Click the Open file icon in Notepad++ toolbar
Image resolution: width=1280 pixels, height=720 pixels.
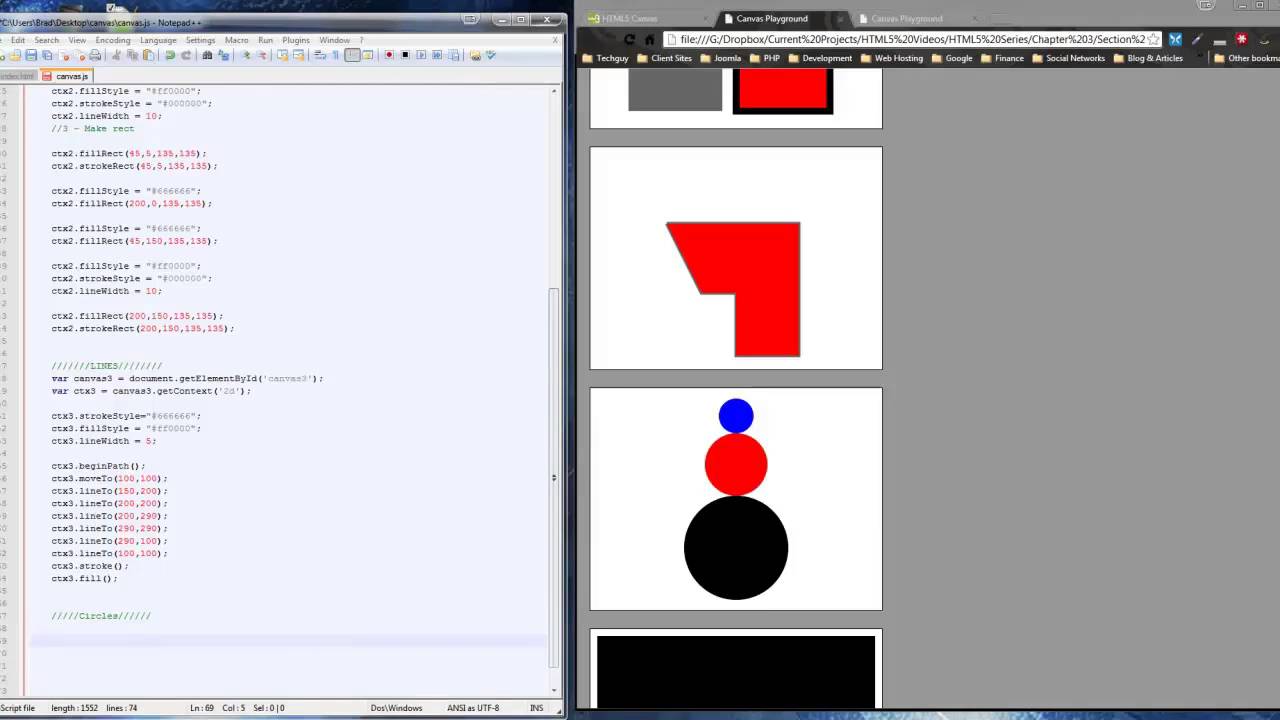16,55
